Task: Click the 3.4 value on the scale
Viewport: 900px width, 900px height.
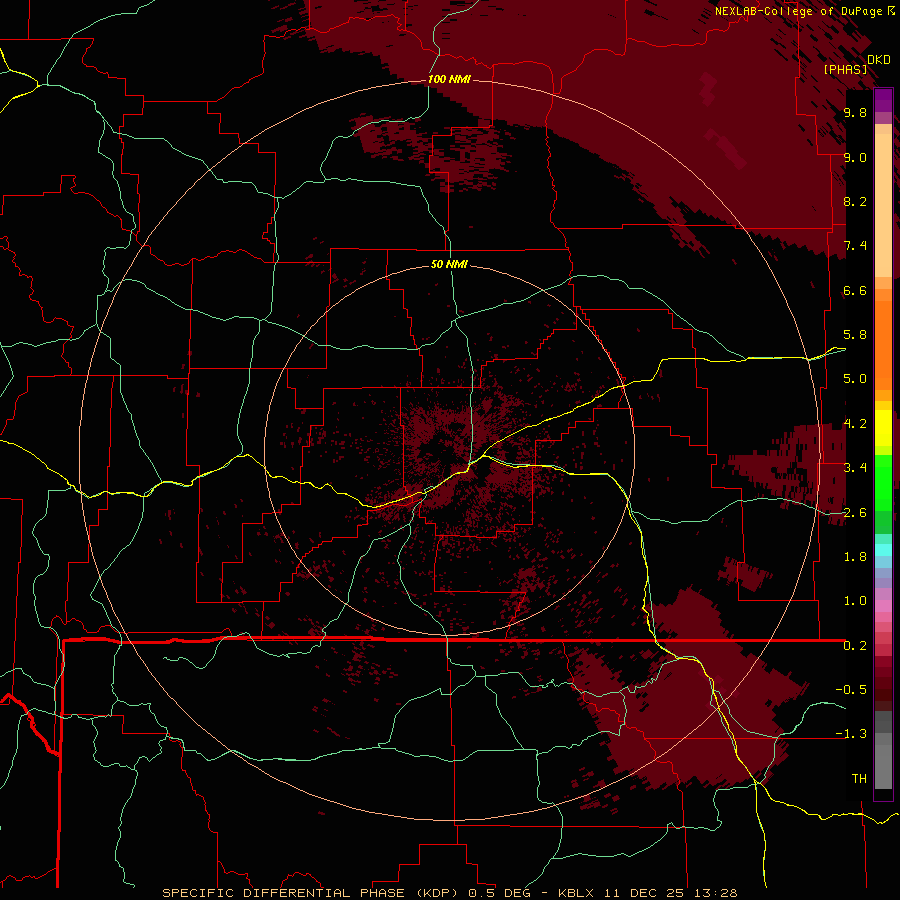Action: point(855,468)
